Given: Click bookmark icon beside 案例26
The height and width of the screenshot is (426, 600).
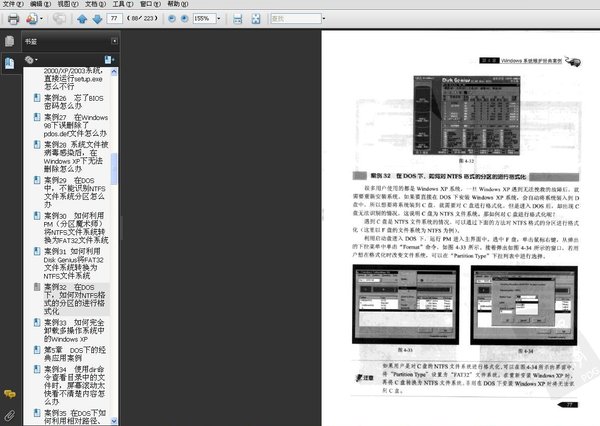Looking at the screenshot, I should [x=37, y=98].
